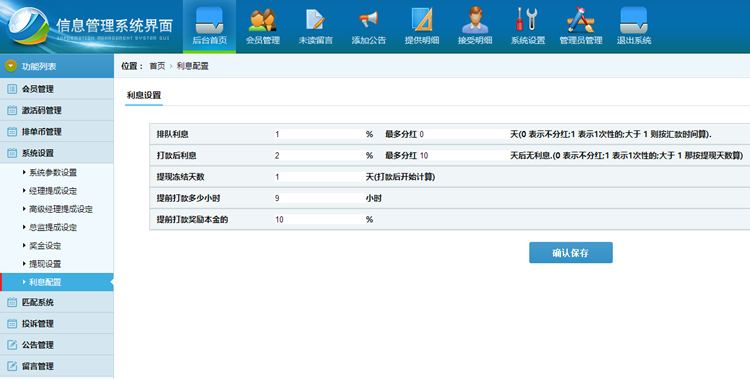Open the 提供明细 ruler icon
Viewport: 750px width, 379px height.
[x=421, y=26]
